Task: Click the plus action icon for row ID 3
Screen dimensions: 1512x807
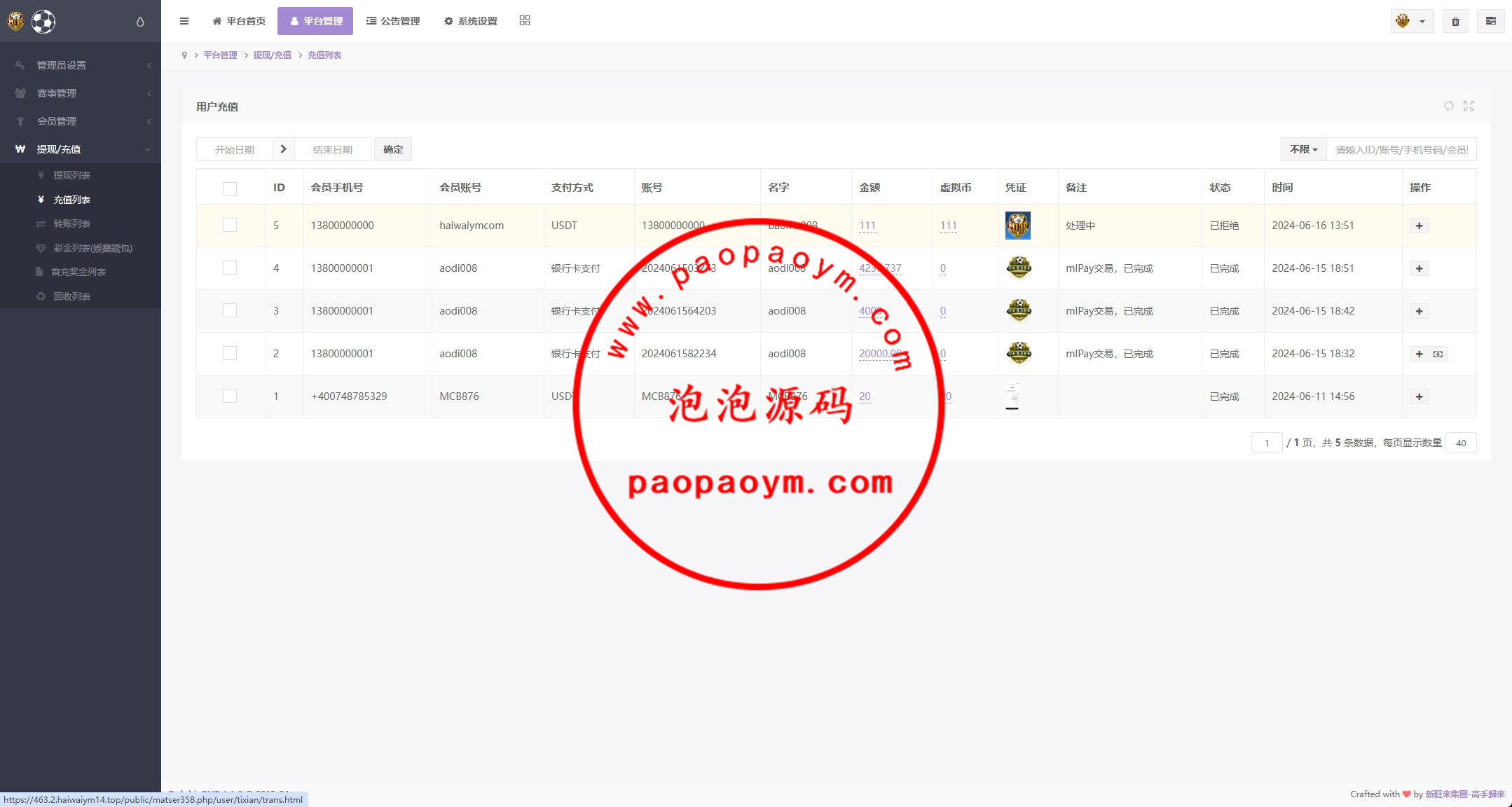Action: 1420,311
